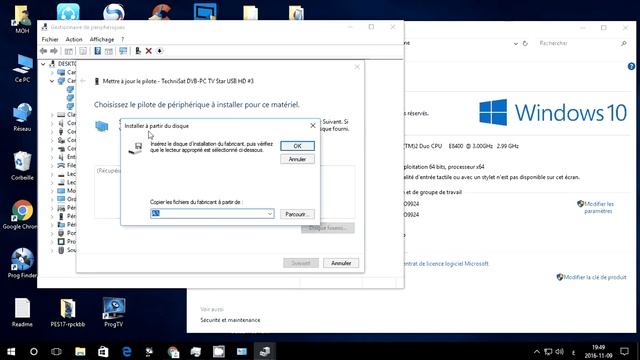Open the manufacturer files path dropdown arrow
The height and width of the screenshot is (360, 640).
270,213
